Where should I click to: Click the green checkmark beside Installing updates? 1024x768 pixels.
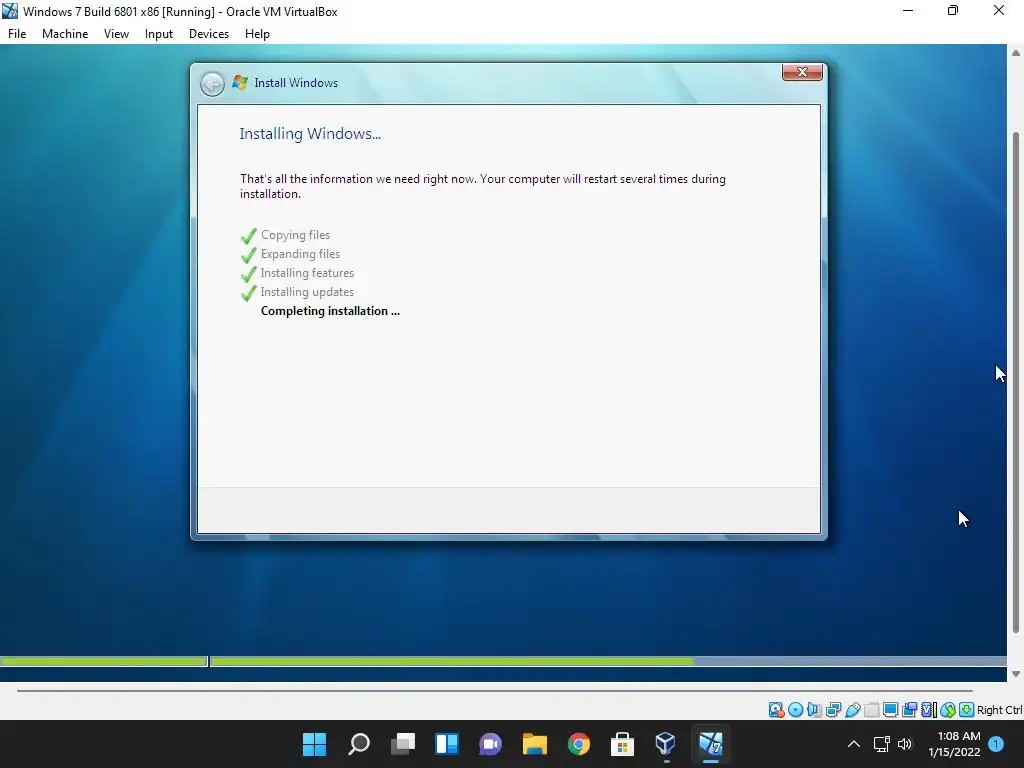[x=249, y=293]
